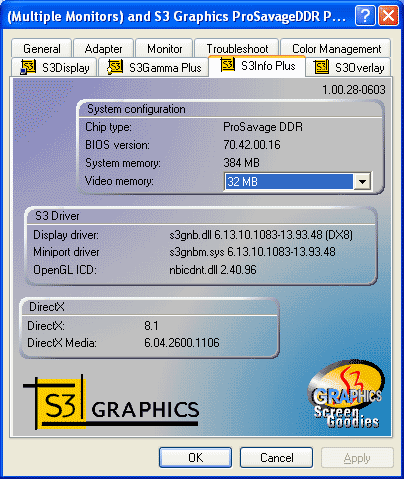Switch to the General tab
Viewport: 404px width, 479px height.
(x=42, y=49)
